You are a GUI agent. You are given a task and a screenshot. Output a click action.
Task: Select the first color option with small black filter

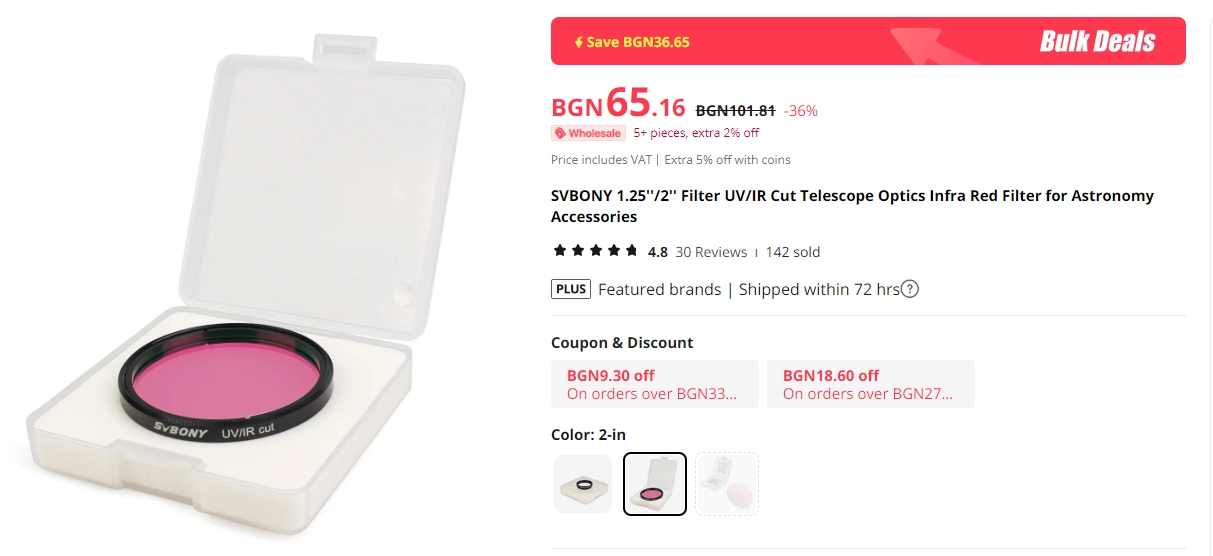coord(583,484)
